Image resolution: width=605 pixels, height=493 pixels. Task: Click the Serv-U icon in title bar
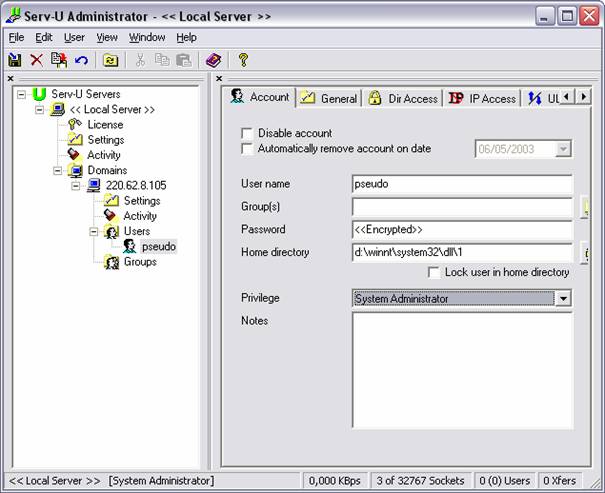coord(13,16)
